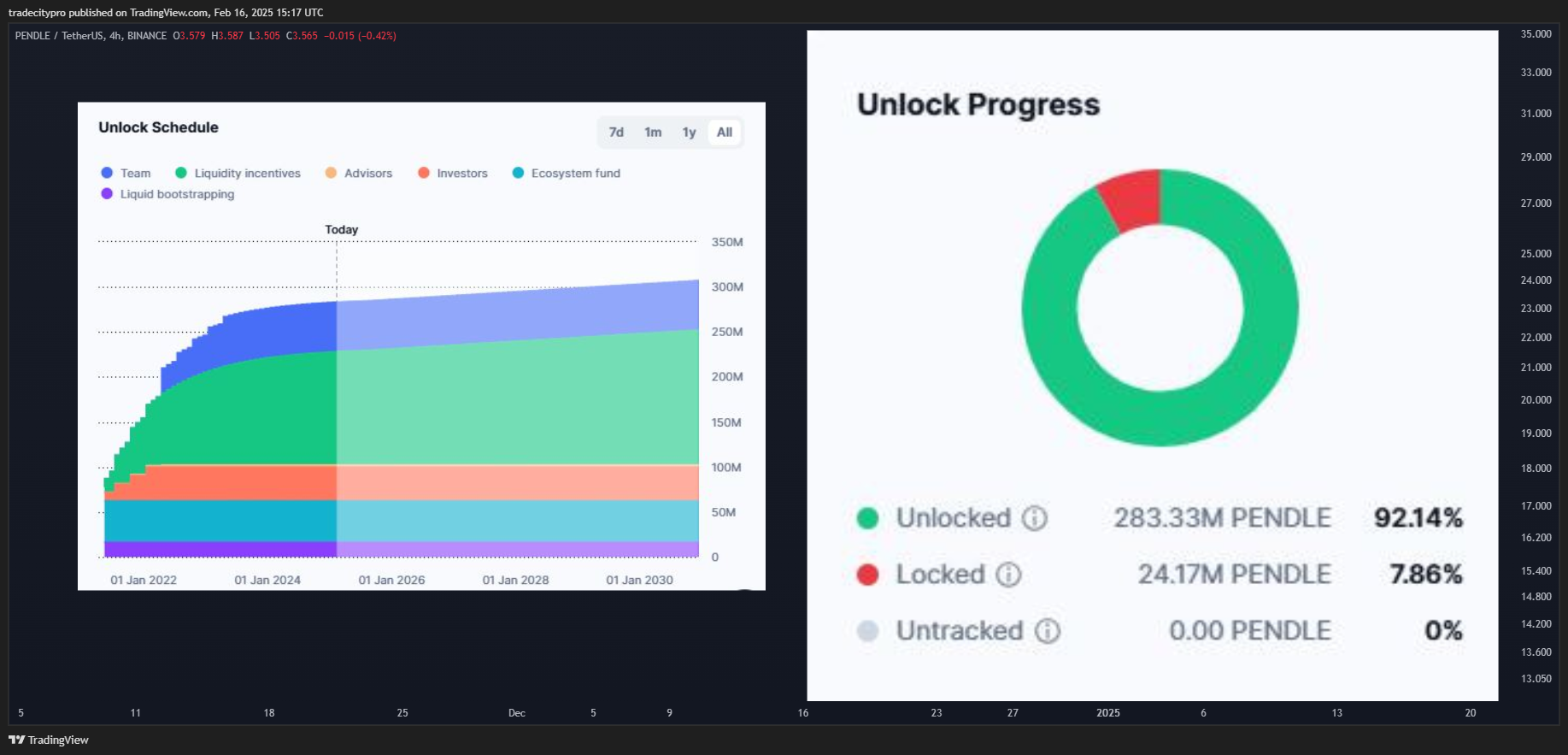Image resolution: width=1568 pixels, height=755 pixels.
Task: Click the "13.050" price scale label
Action: (1536, 679)
